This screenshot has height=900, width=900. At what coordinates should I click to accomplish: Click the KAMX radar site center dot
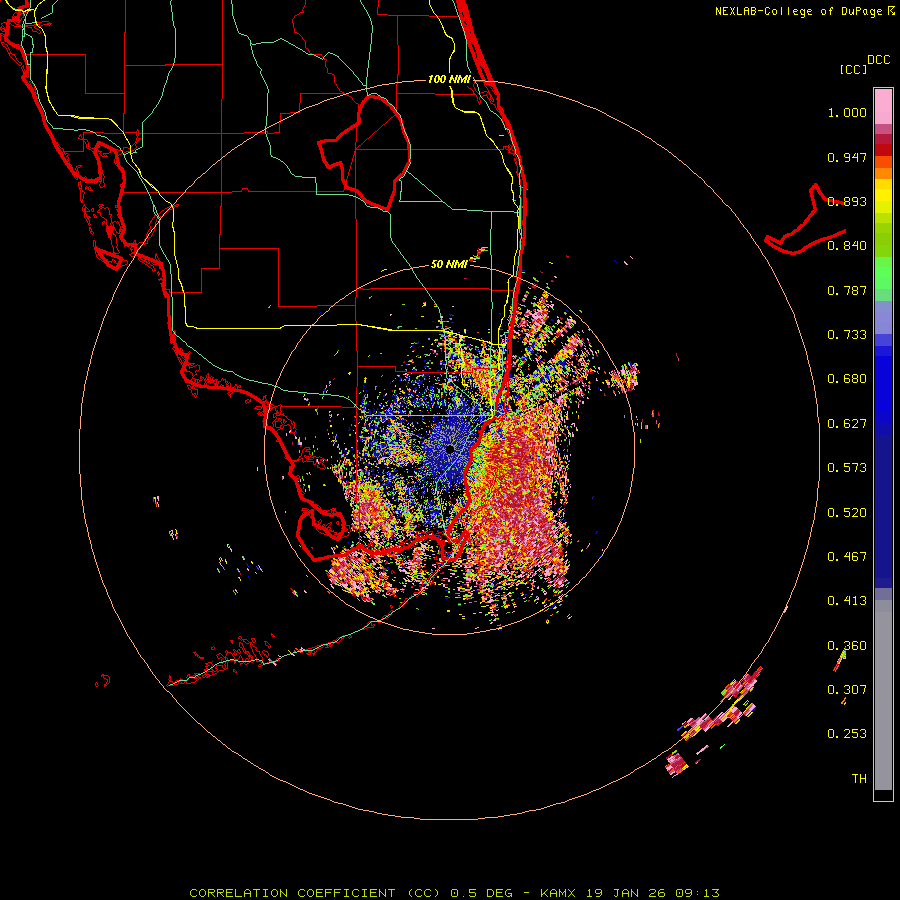(449, 449)
